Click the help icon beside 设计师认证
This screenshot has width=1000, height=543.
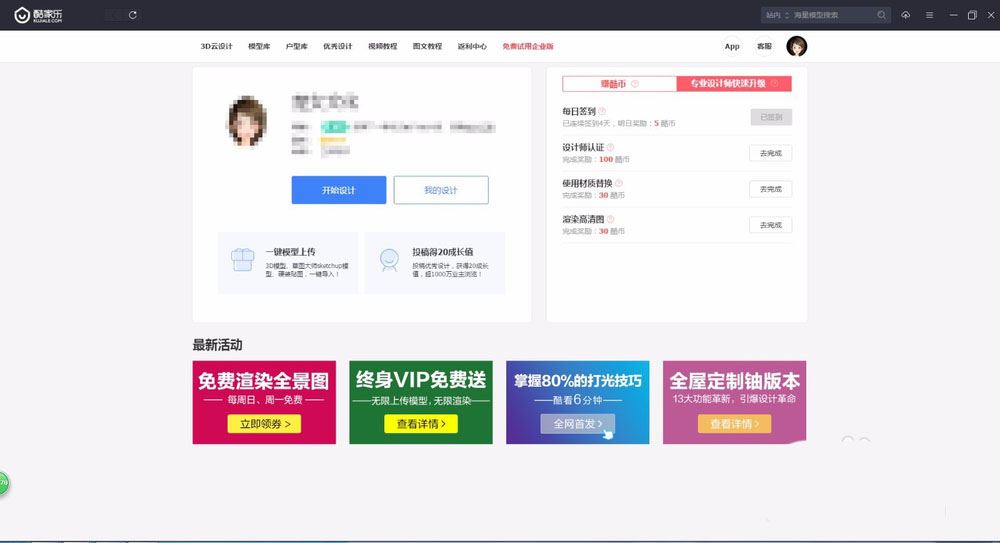tap(610, 147)
